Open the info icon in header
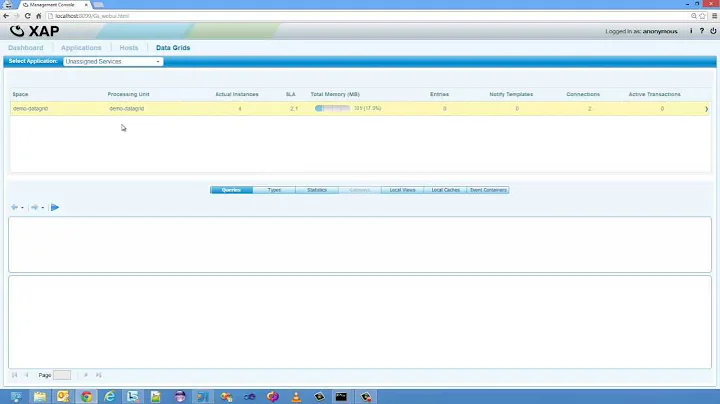Image resolution: width=720 pixels, height=404 pixels. pos(691,31)
